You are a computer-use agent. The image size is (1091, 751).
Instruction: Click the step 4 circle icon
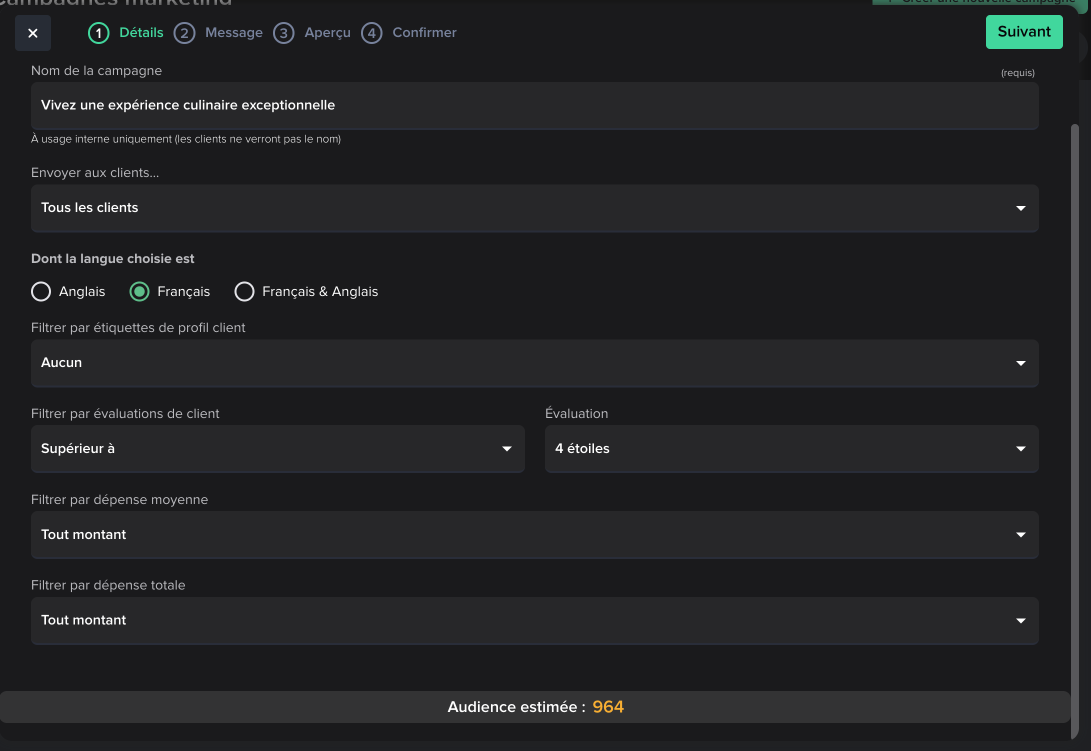(372, 33)
